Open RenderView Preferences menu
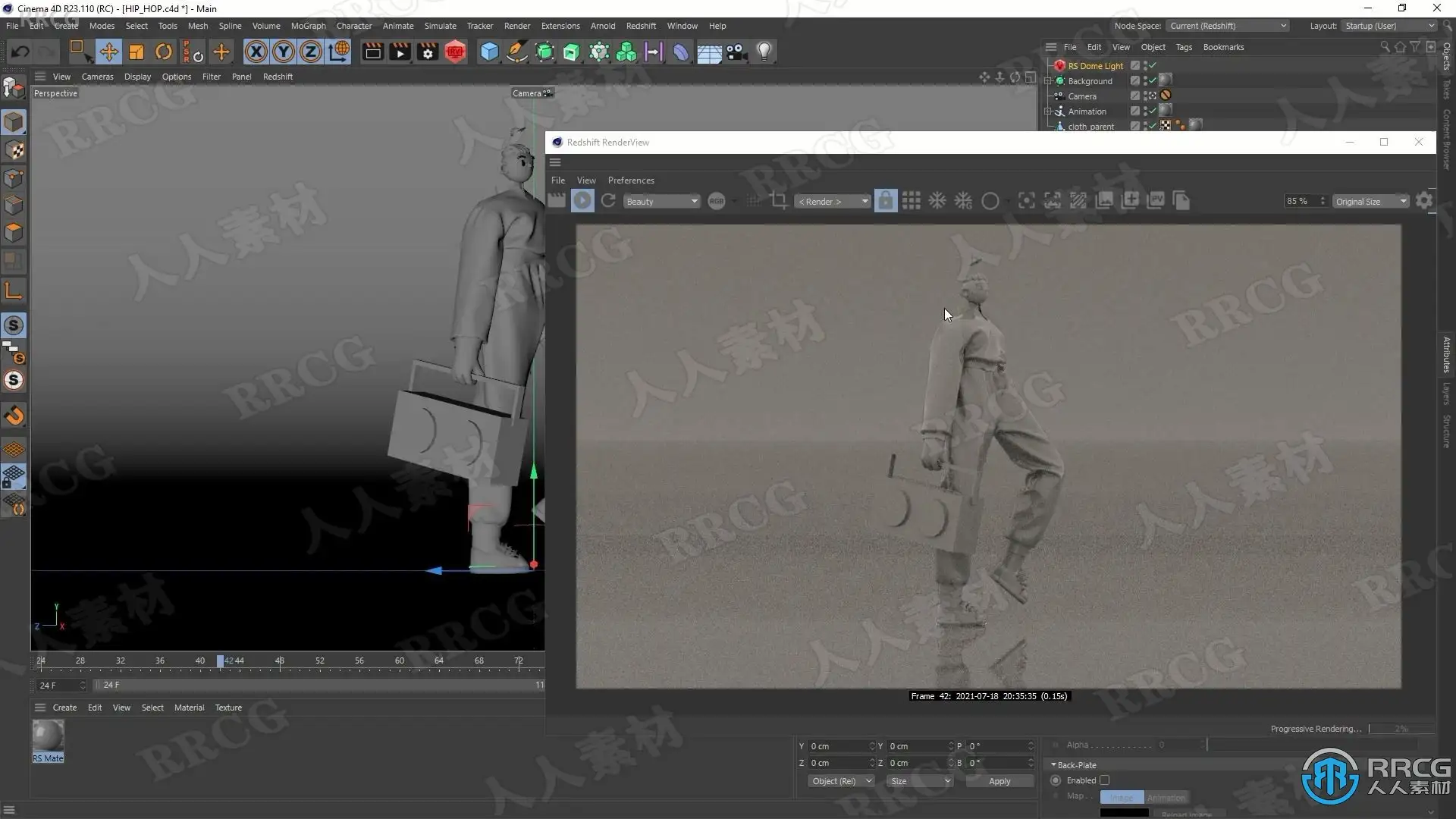The height and width of the screenshot is (819, 1456). point(630,180)
